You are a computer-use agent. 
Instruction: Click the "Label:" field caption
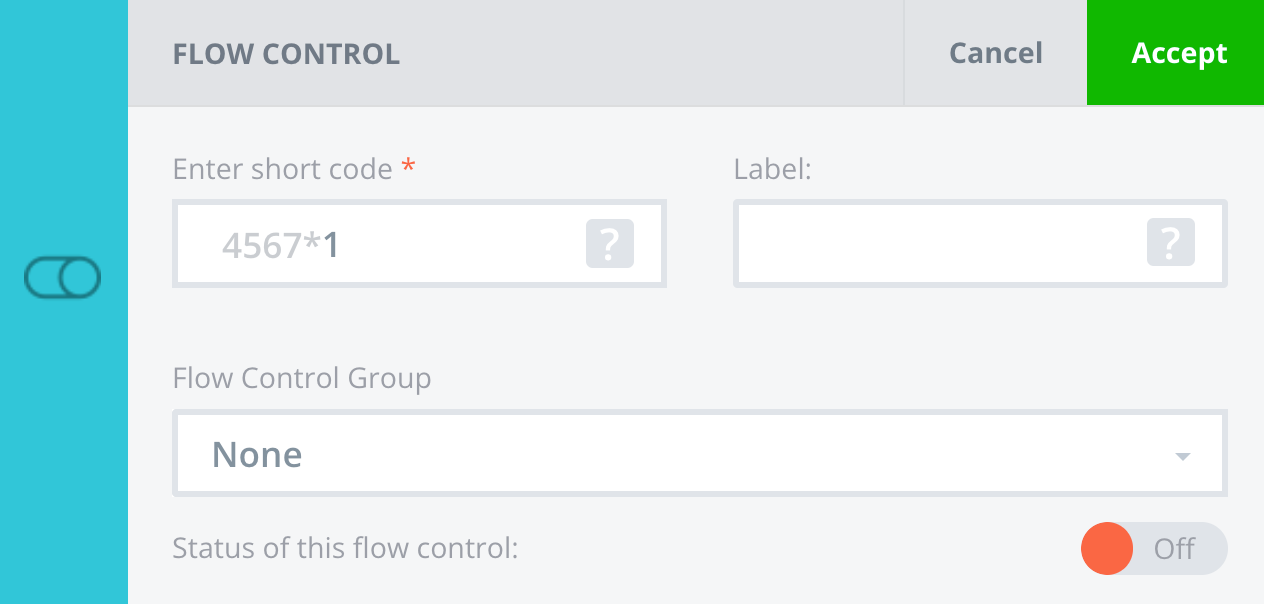[x=772, y=169]
